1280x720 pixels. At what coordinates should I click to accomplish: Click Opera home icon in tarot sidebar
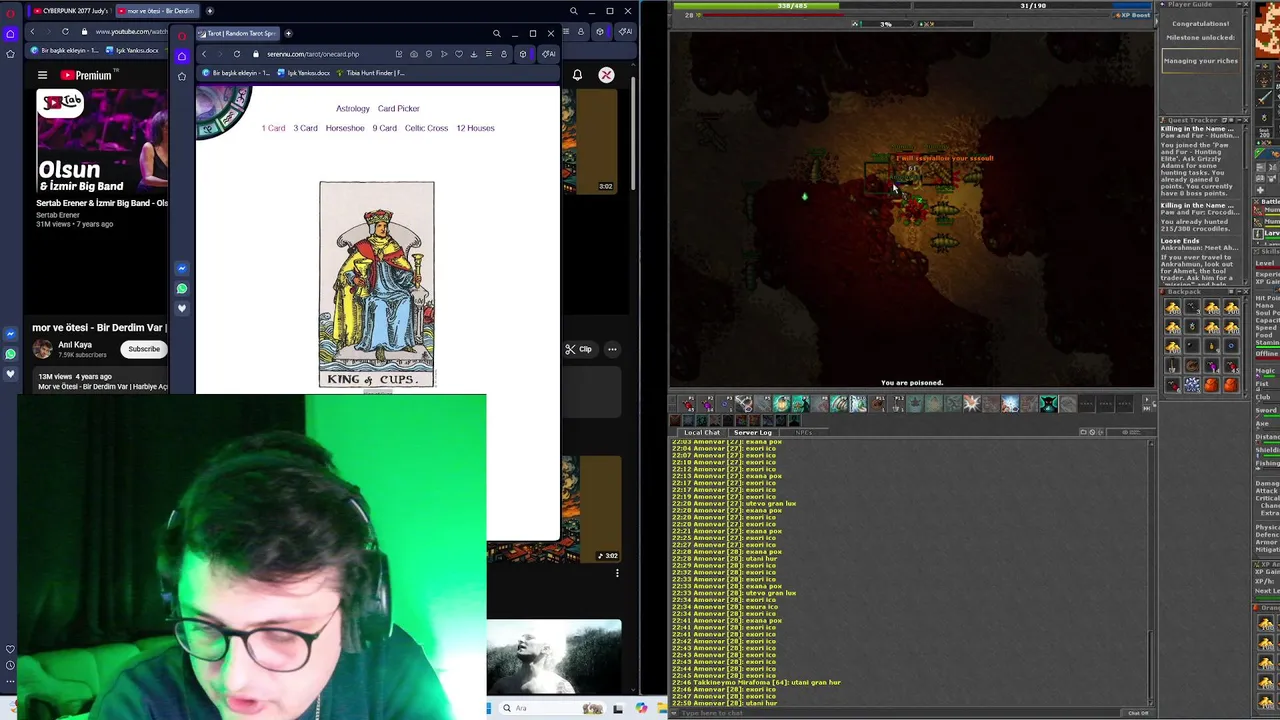(x=182, y=56)
